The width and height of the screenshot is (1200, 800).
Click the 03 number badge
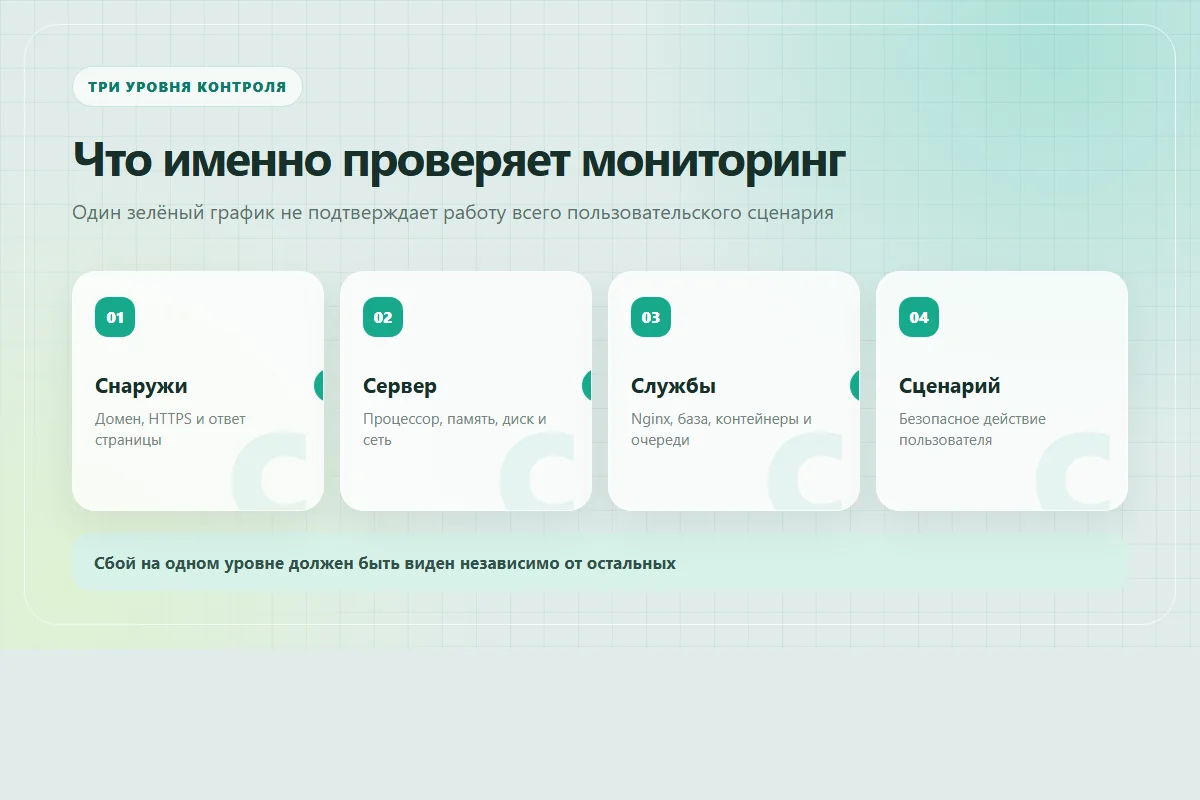coord(651,317)
